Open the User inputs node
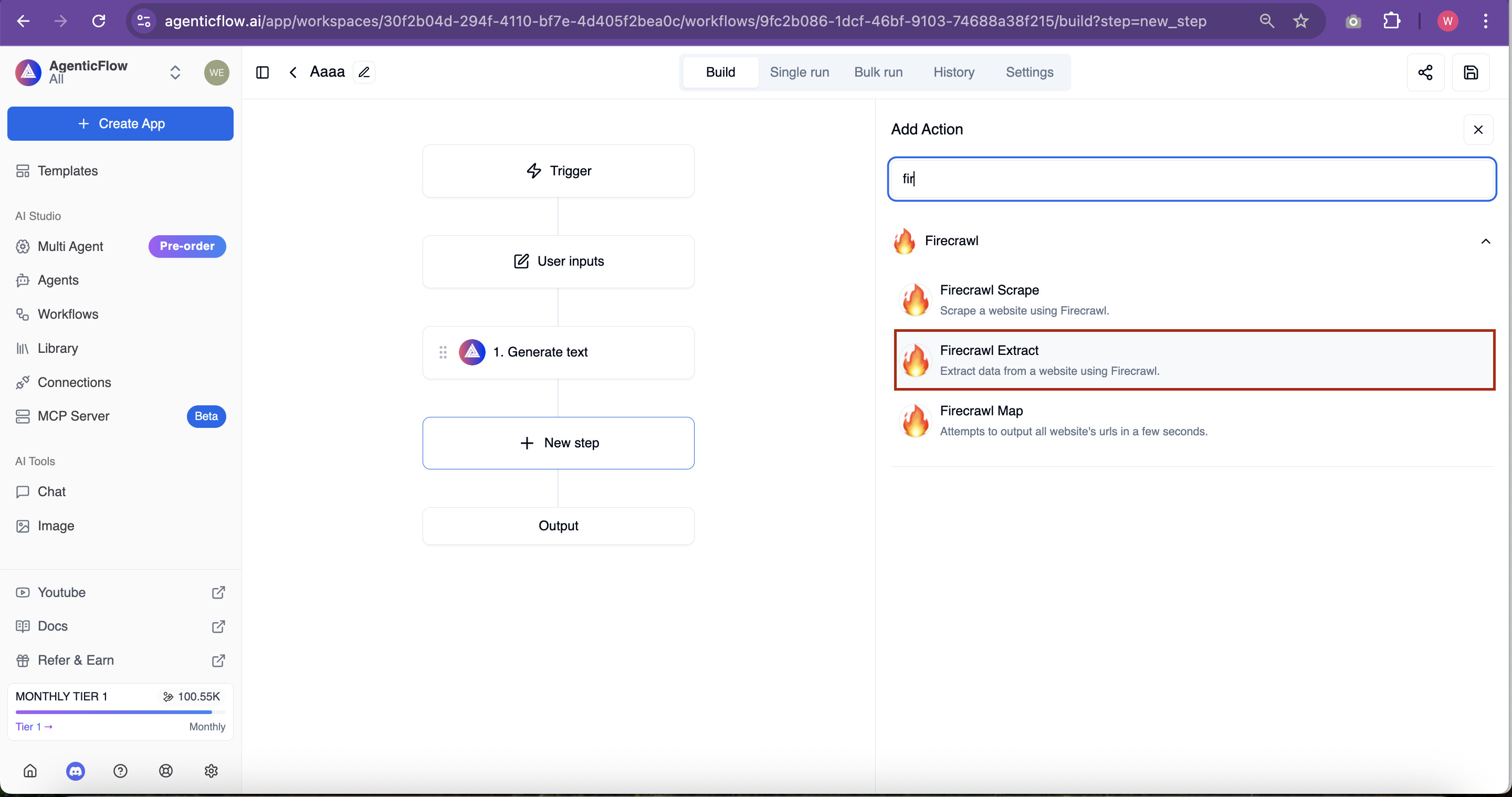1512x797 pixels. (x=558, y=261)
